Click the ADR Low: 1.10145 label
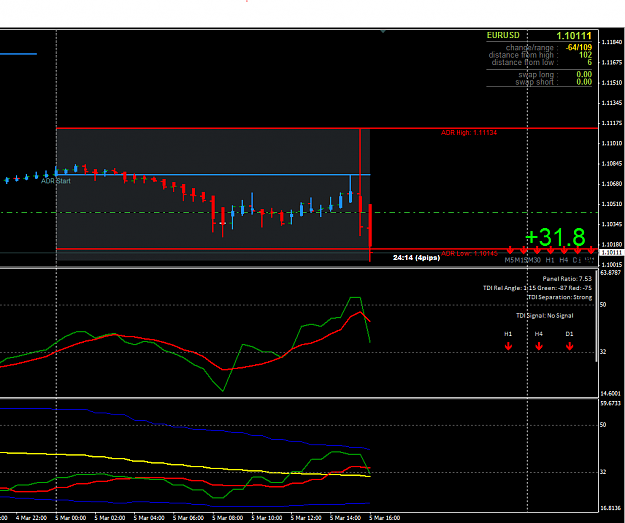This screenshot has width=625, height=523. pos(469,254)
